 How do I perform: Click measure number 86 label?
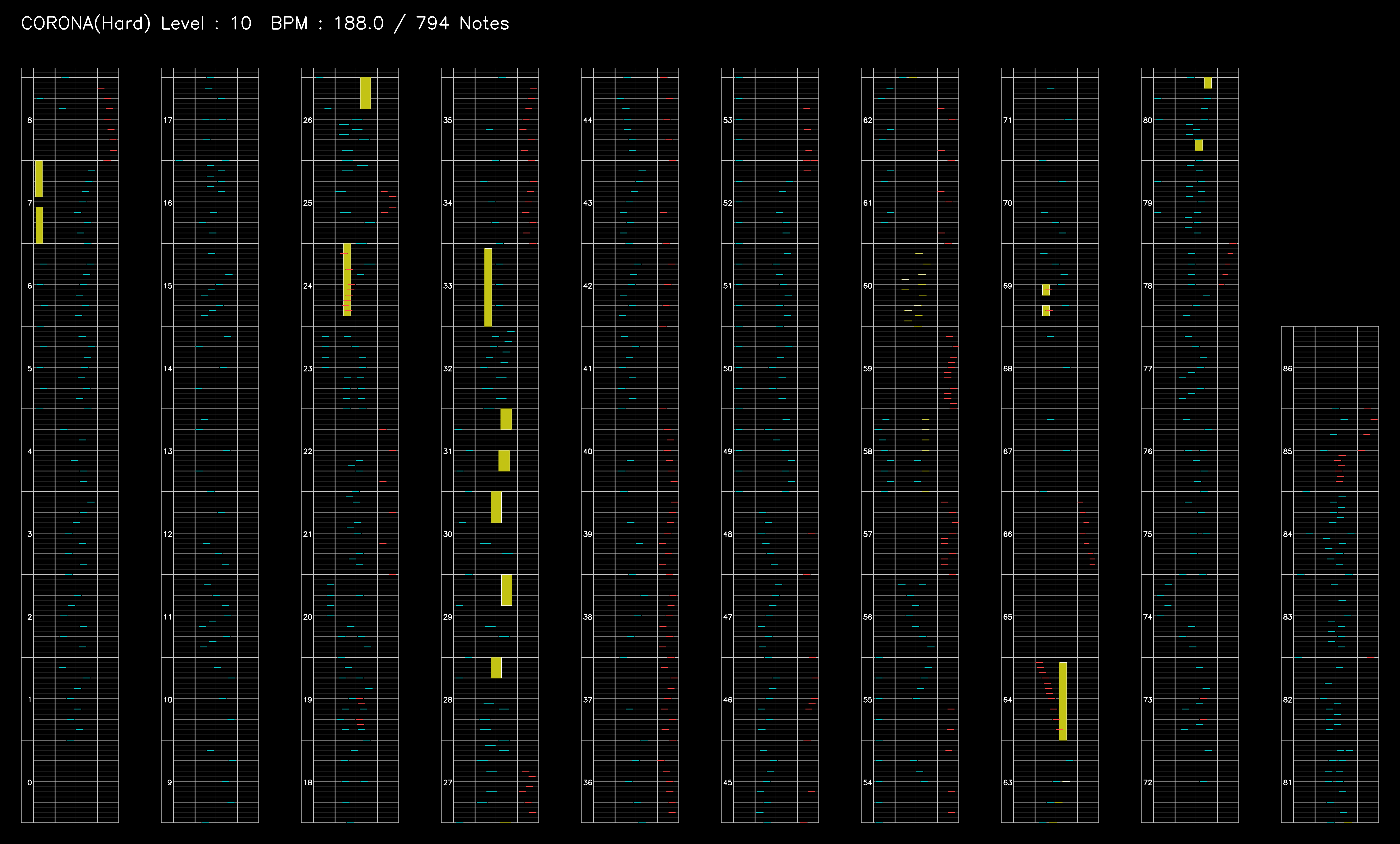click(1288, 368)
